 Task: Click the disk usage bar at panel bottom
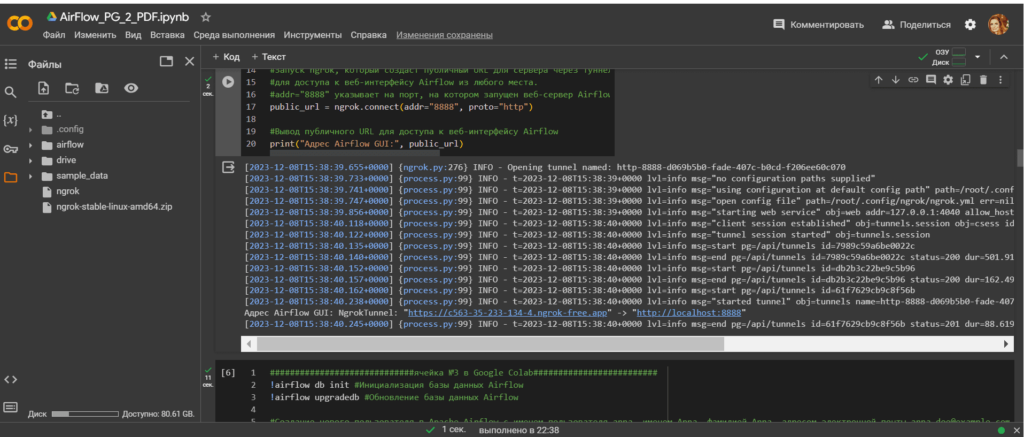click(x=86, y=414)
